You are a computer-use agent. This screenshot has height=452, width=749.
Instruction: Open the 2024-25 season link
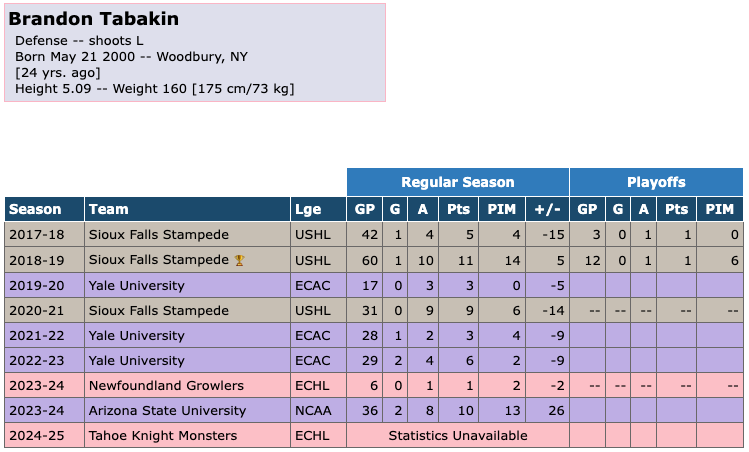[35, 435]
